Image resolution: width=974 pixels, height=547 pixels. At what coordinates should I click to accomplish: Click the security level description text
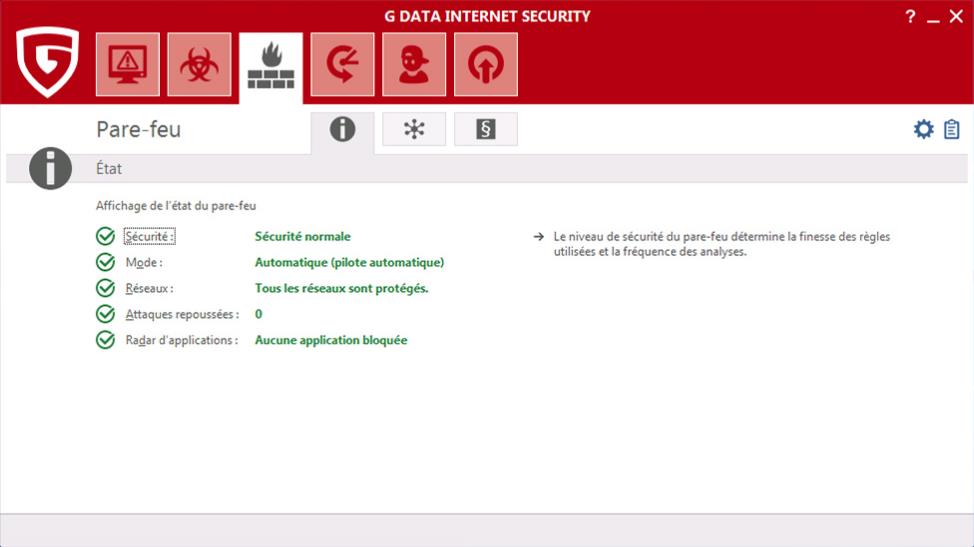[722, 244]
